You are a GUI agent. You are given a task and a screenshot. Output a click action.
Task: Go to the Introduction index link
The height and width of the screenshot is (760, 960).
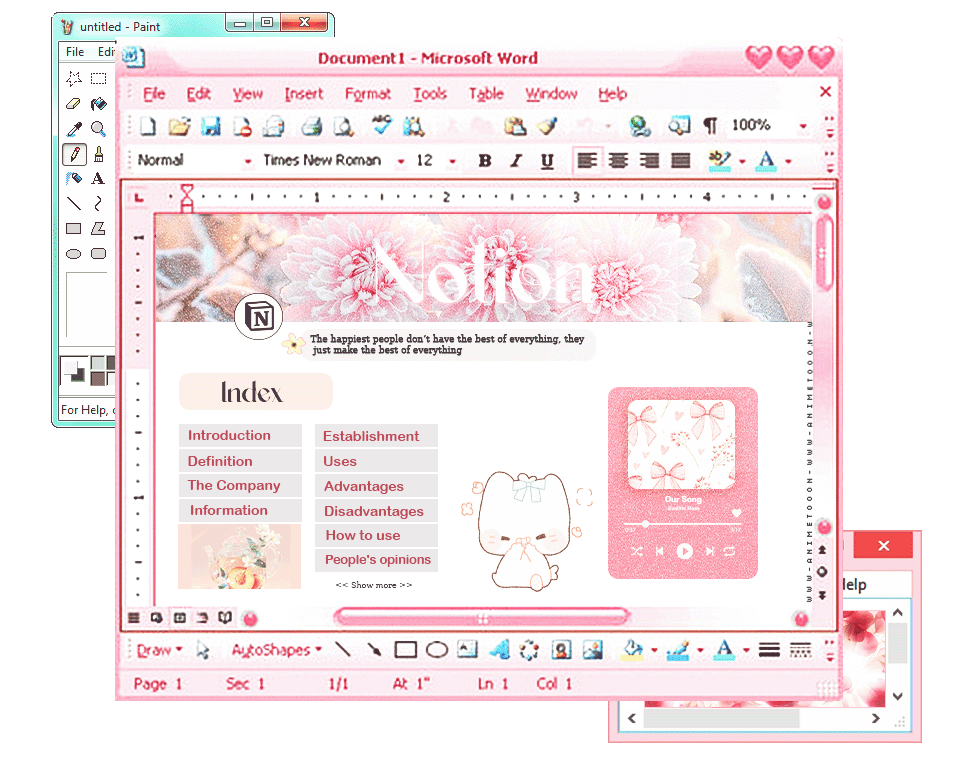[241, 435]
